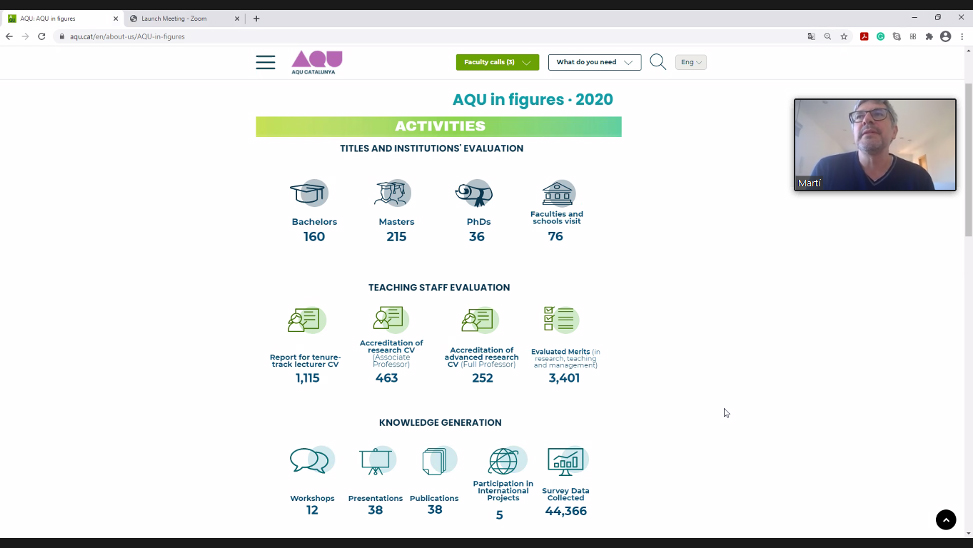973x548 pixels.
Task: Expand the Faculty calls (3) dropdown
Action: (x=497, y=62)
